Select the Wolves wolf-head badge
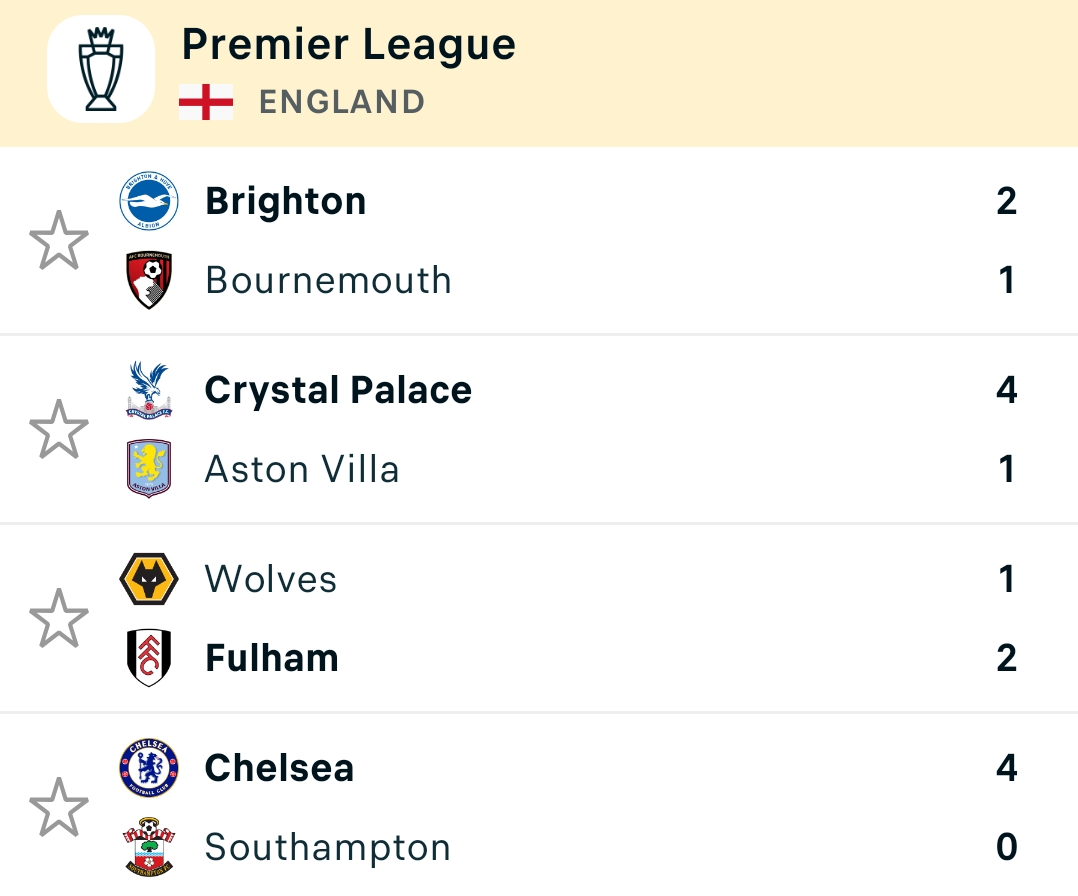 tap(149, 579)
